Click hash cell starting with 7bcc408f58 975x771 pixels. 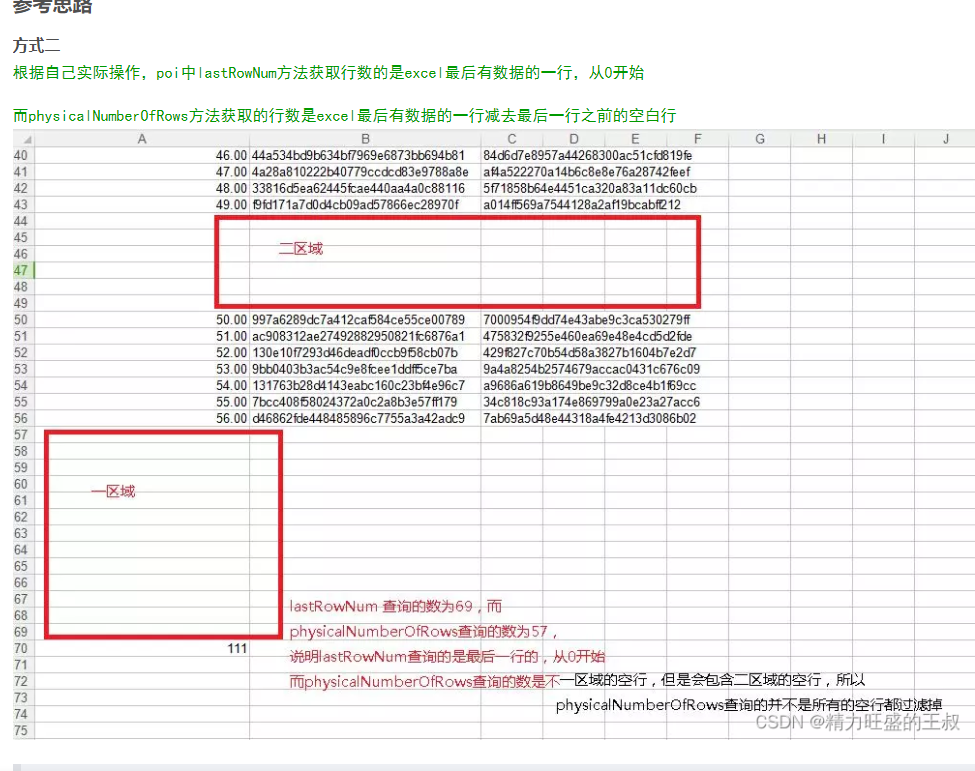coord(365,402)
